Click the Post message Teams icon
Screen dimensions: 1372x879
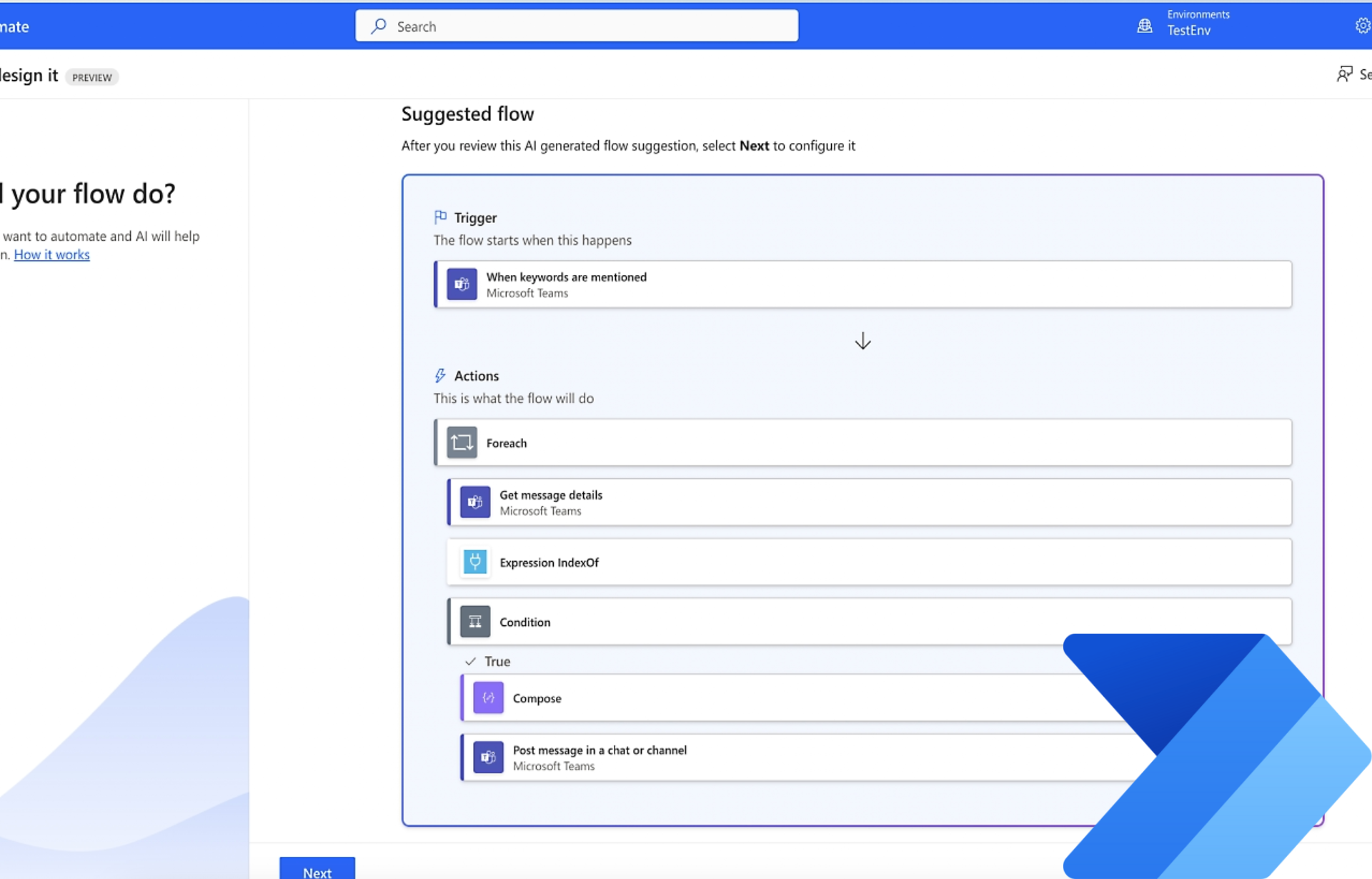tap(488, 758)
